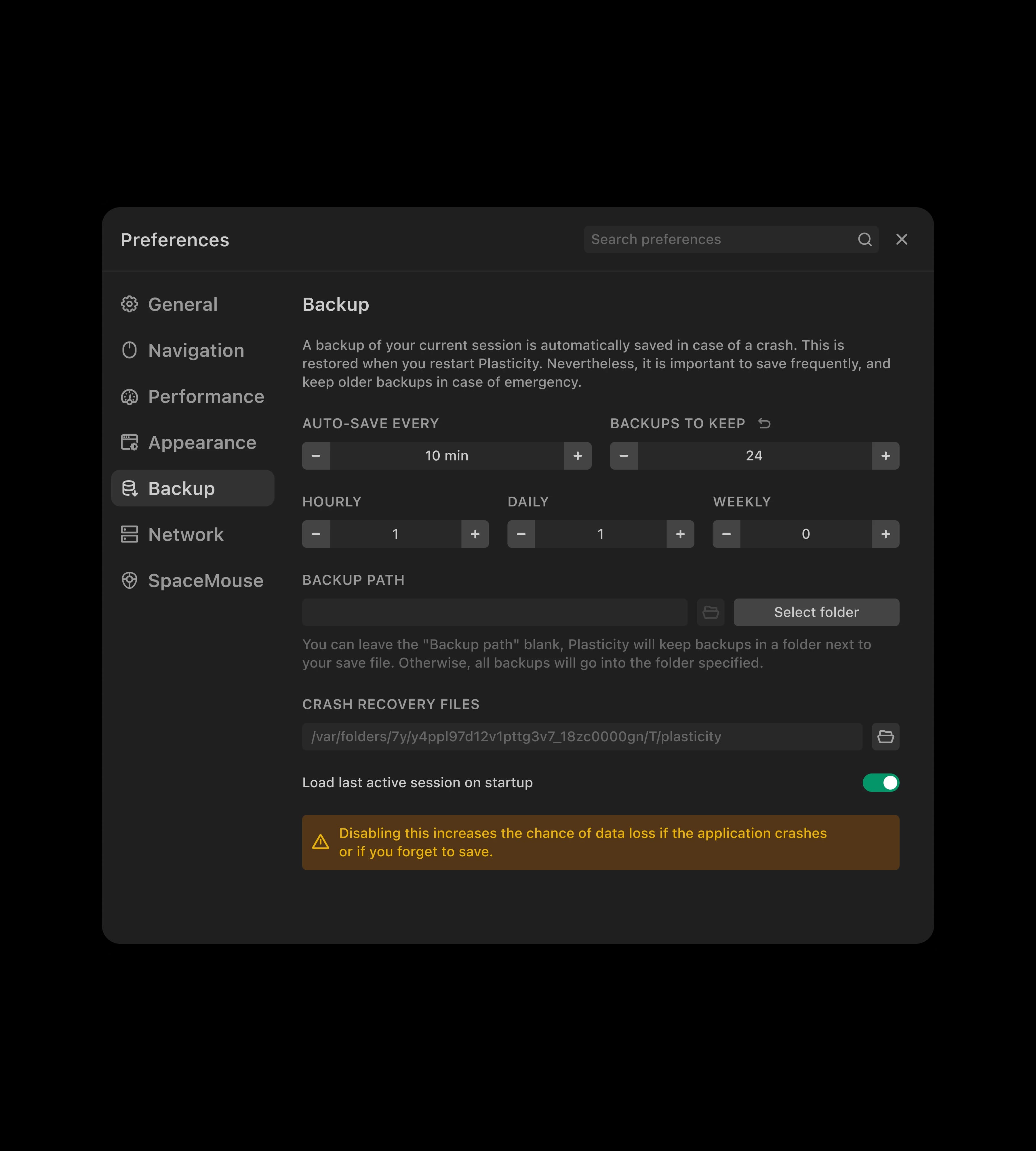
Task: Click the Daily value 1
Action: 601,534
